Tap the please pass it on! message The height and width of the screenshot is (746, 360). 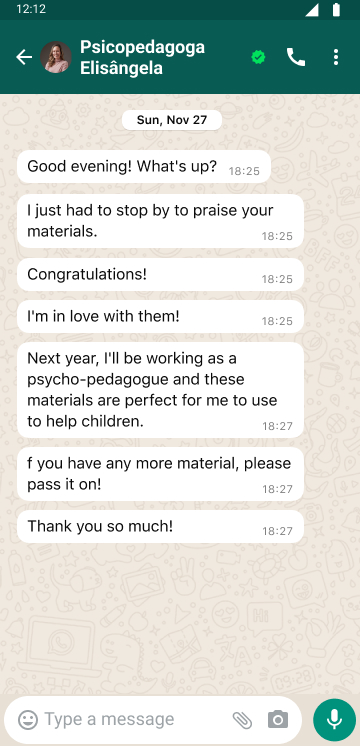160,474
